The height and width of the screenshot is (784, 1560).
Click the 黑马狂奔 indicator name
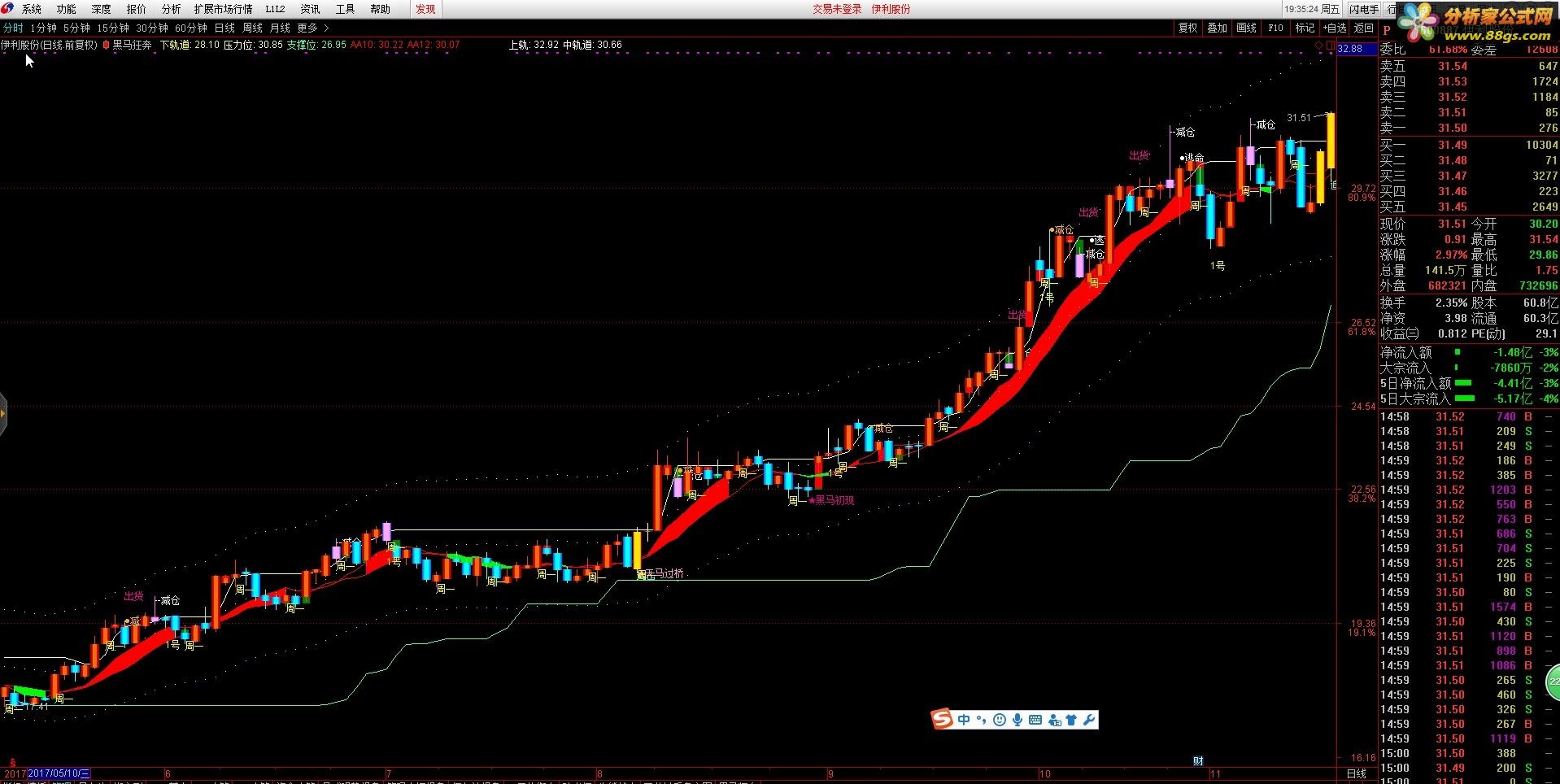pos(132,45)
